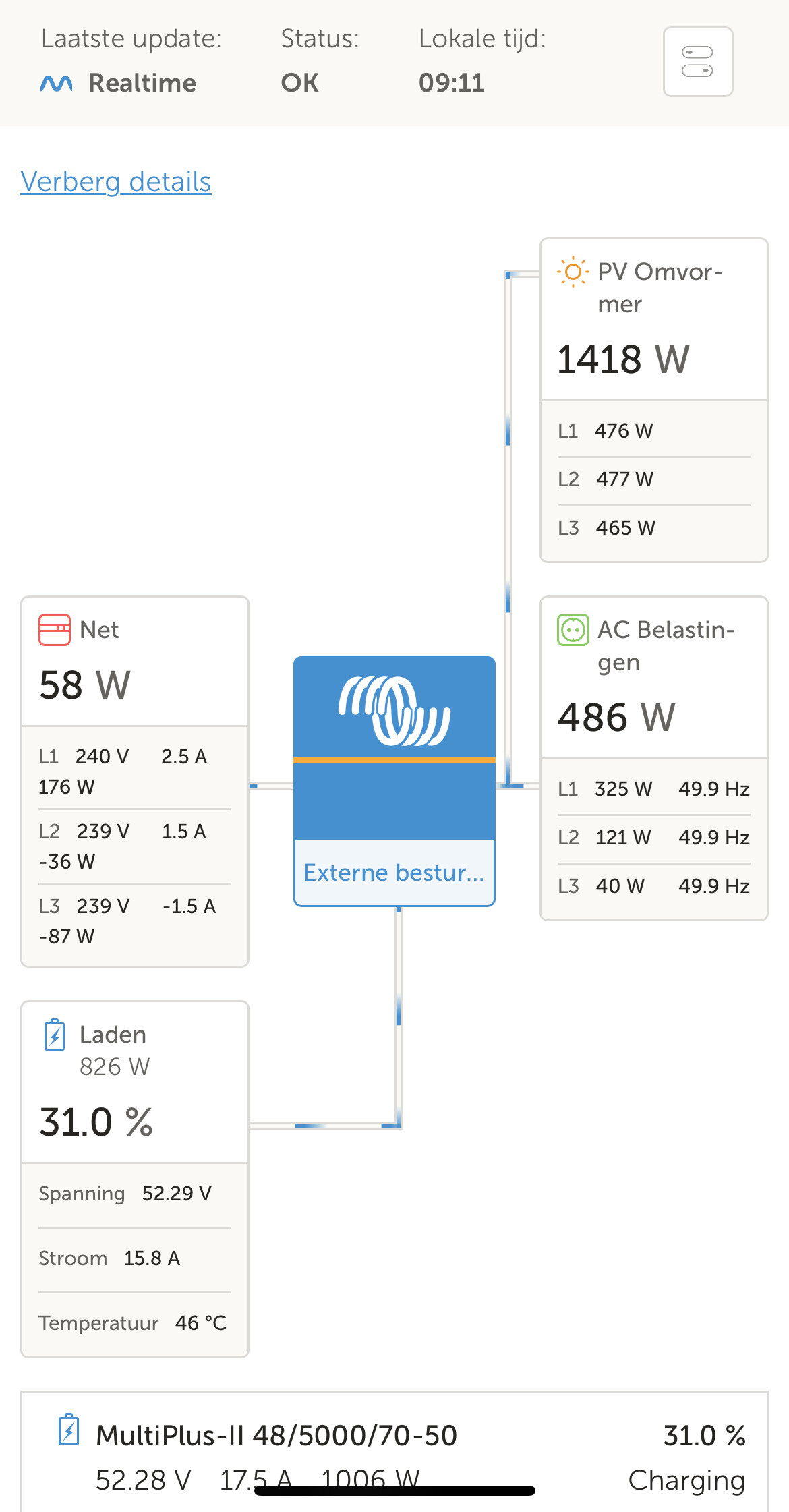Click the Charging status text
The height and width of the screenshot is (1512, 789).
(686, 1480)
